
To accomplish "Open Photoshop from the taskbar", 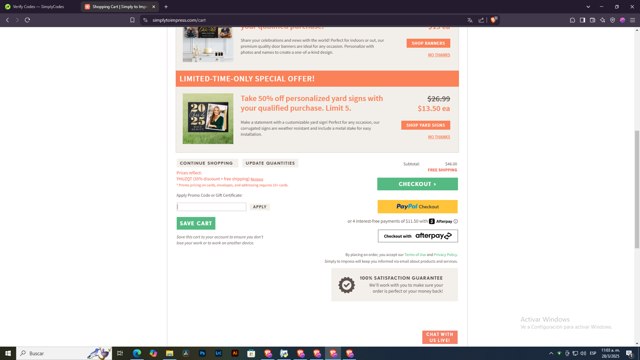I will [202, 353].
